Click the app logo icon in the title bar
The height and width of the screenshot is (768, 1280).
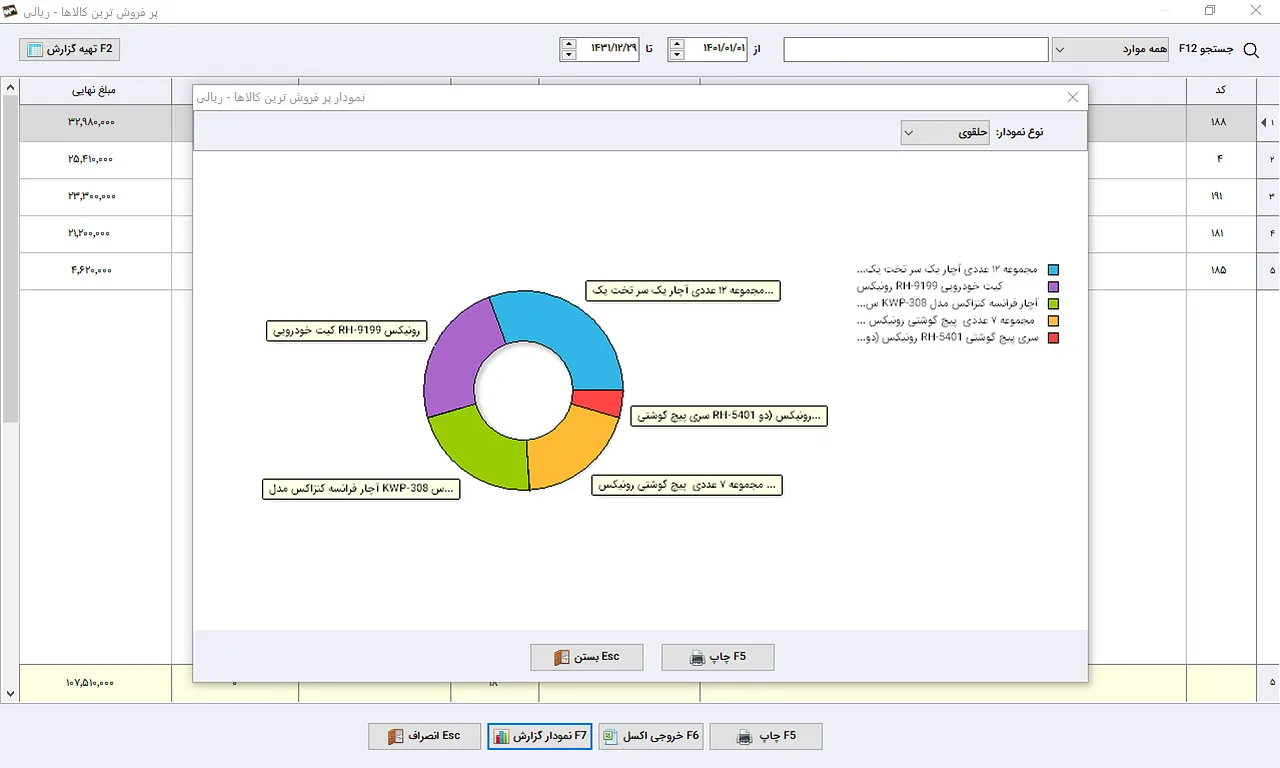click(x=11, y=11)
